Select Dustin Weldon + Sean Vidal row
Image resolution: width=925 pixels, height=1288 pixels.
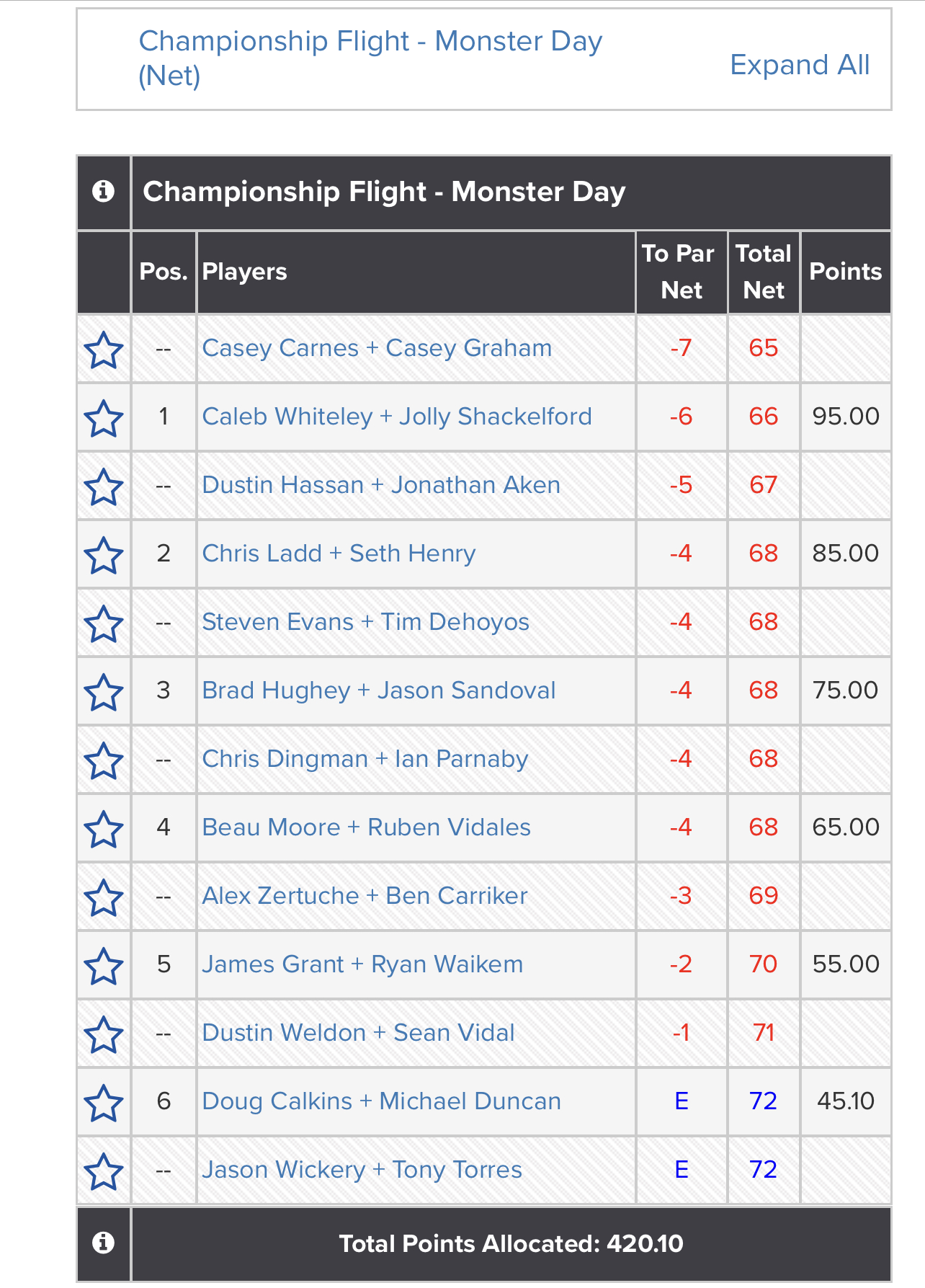(484, 1033)
